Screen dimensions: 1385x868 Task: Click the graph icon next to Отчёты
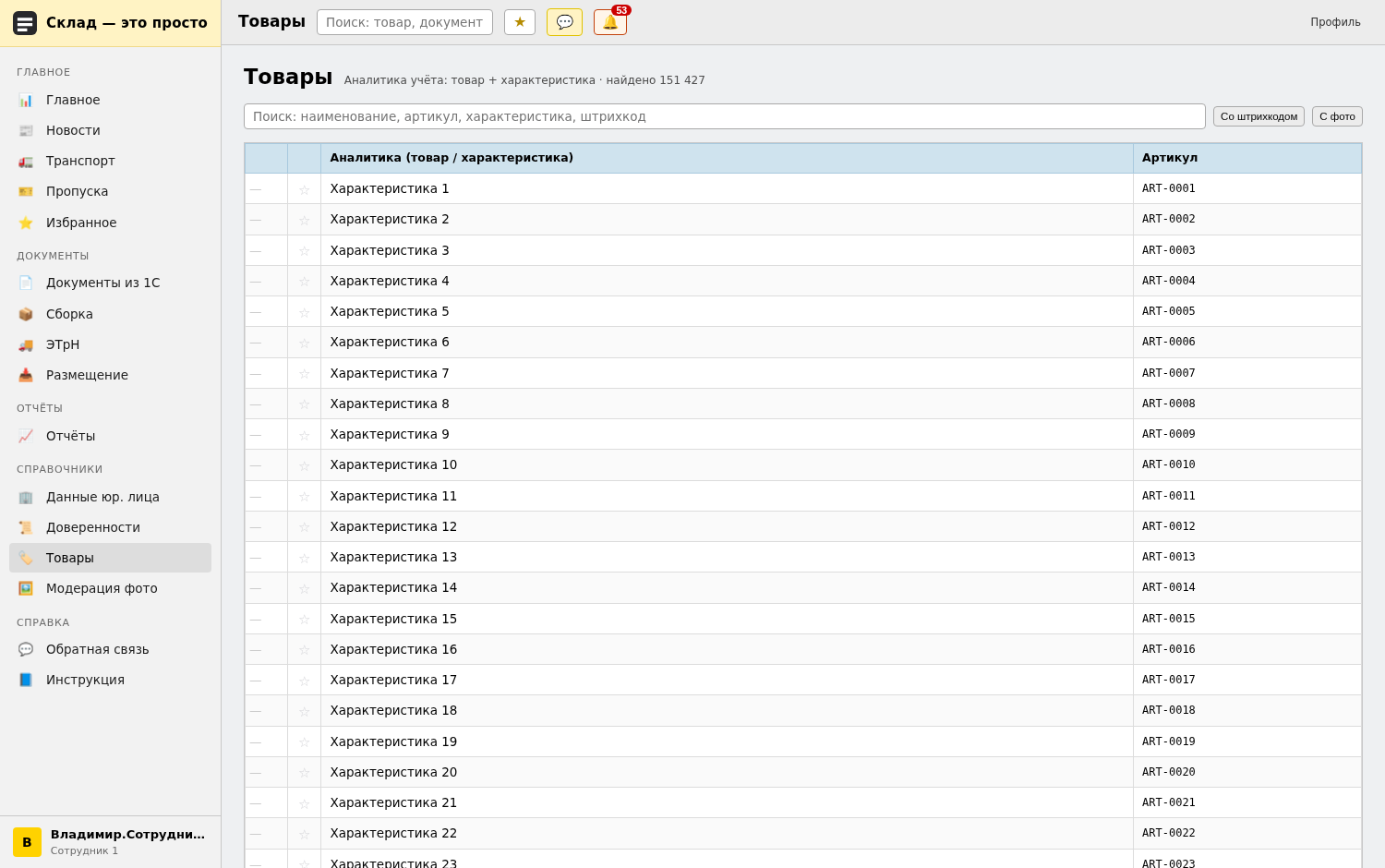pos(26,436)
